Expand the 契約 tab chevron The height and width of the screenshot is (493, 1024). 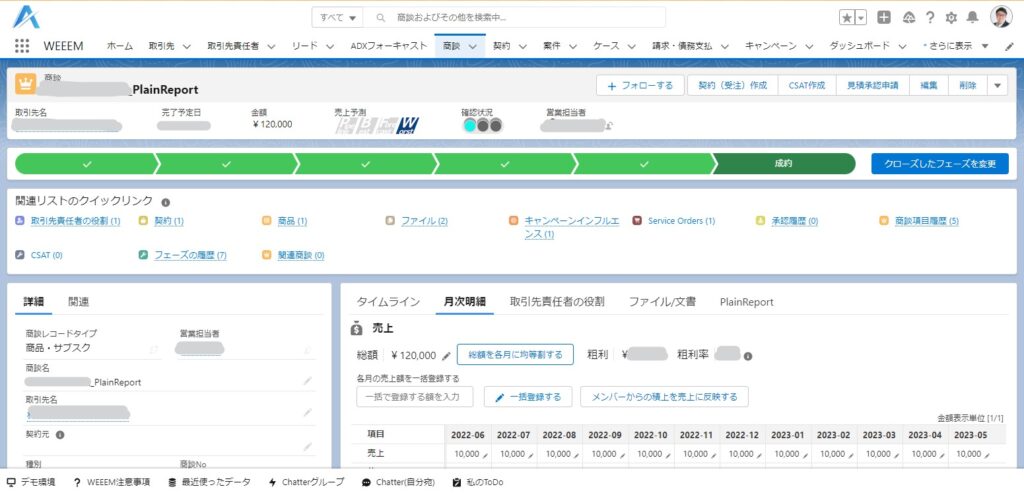(x=522, y=46)
